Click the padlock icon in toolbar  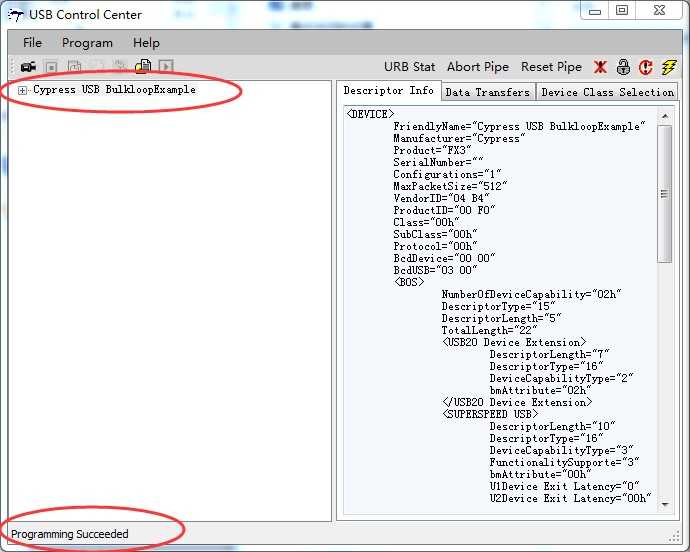click(623, 67)
